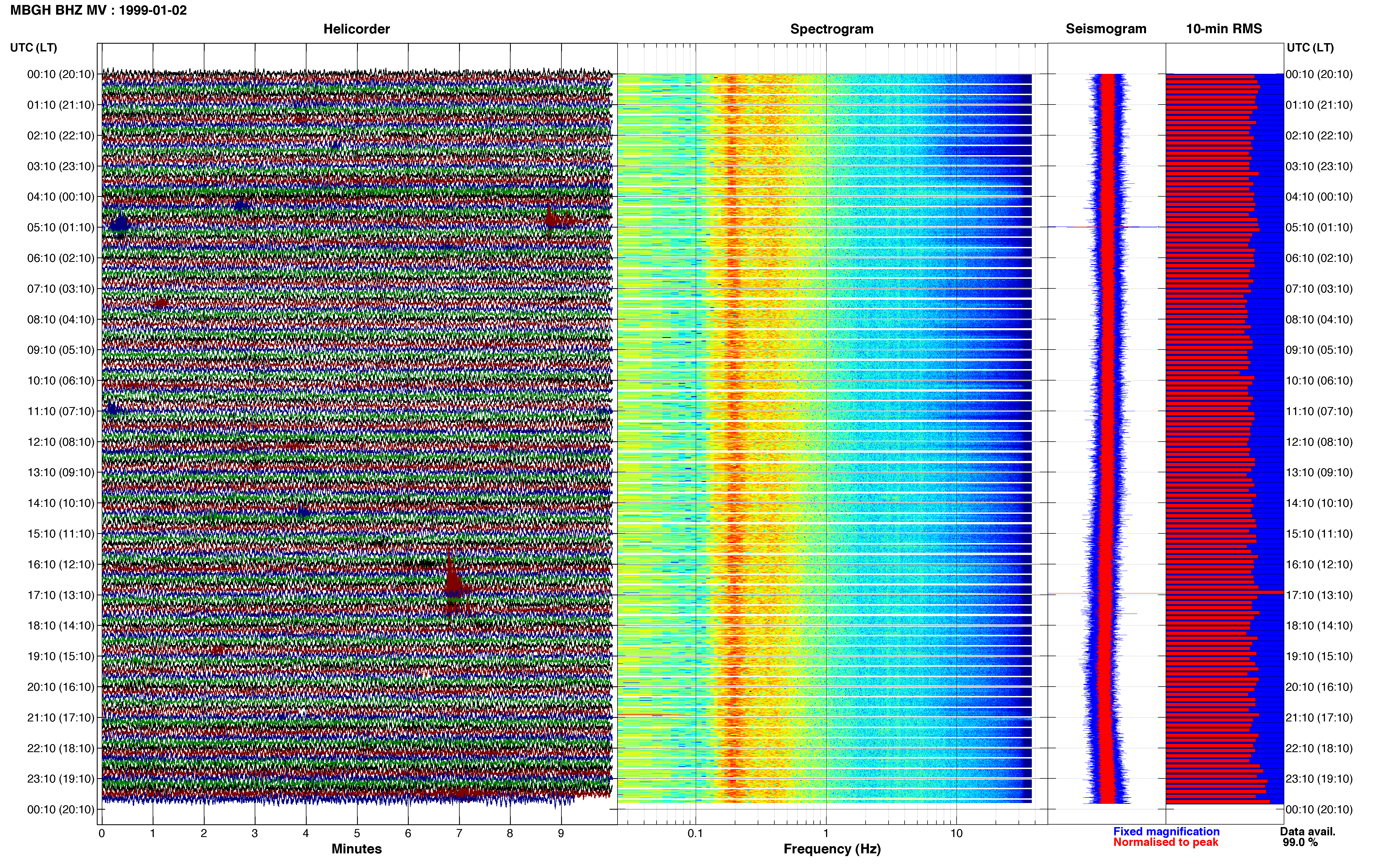This screenshot has height=868, width=1388.
Task: Click the right time label '14:10 (10:10)'
Action: point(1319,504)
